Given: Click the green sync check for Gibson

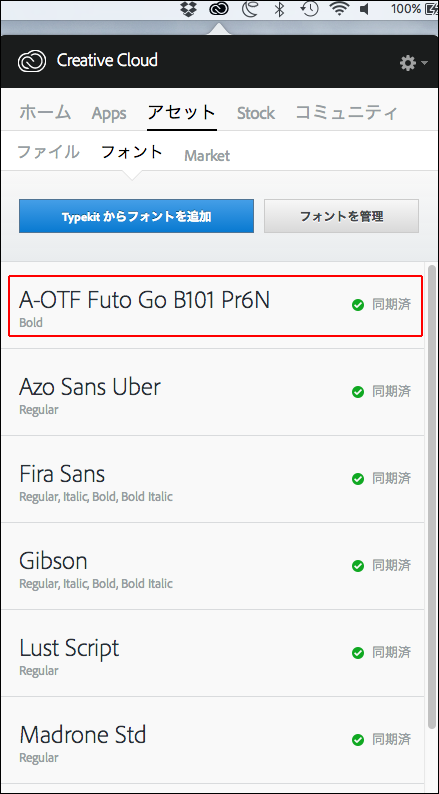Looking at the screenshot, I should 358,566.
